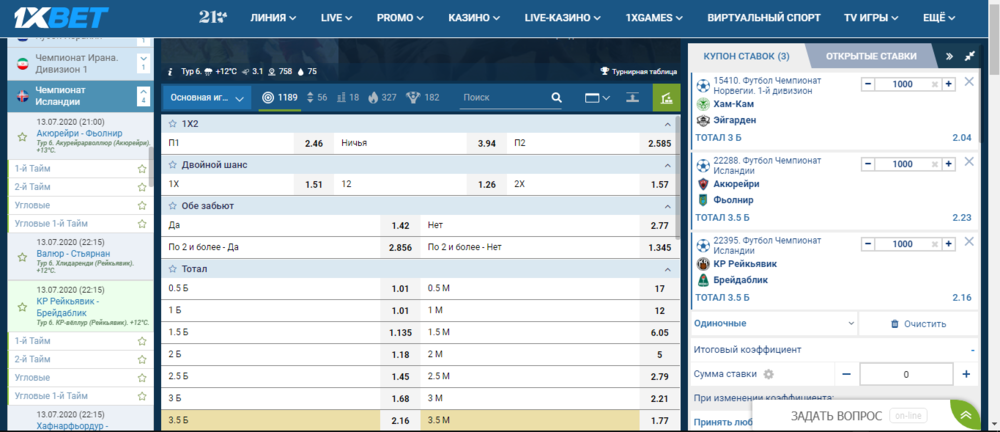Decrease Сумма ставки with minus
Image resolution: width=1000 pixels, height=432 pixels.
(x=846, y=375)
